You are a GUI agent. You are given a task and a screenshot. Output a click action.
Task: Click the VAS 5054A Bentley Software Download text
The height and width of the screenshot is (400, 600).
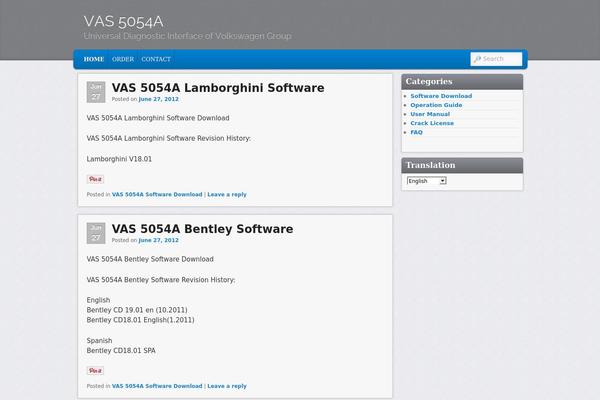pyautogui.click(x=150, y=259)
